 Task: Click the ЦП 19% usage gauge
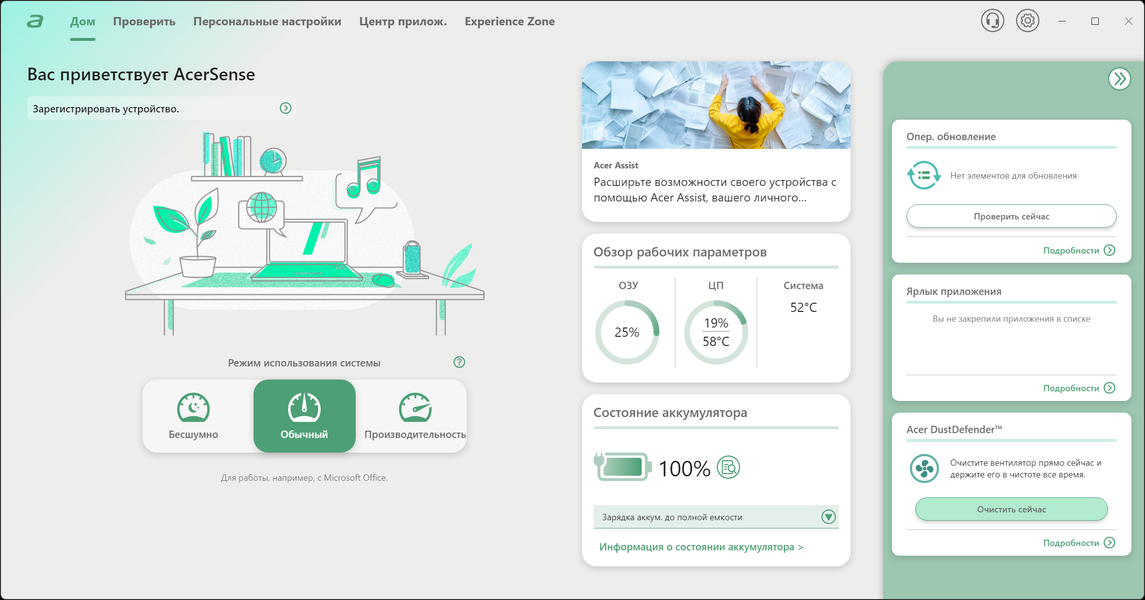pos(716,332)
